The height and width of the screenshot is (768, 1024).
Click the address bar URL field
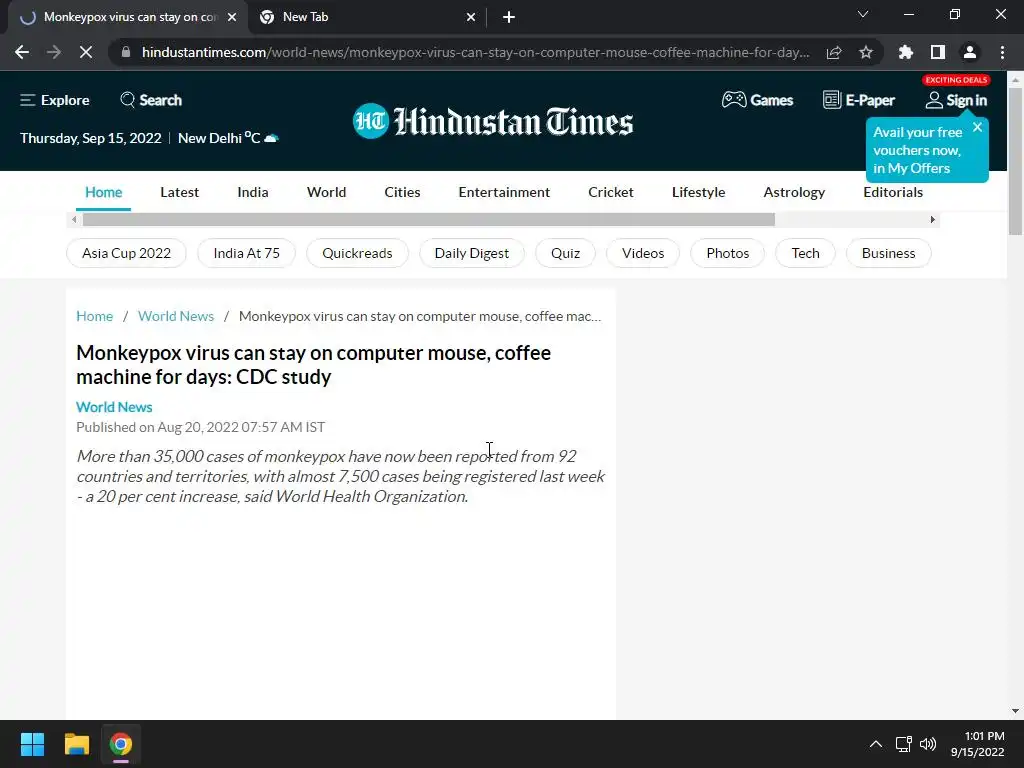coord(475,52)
